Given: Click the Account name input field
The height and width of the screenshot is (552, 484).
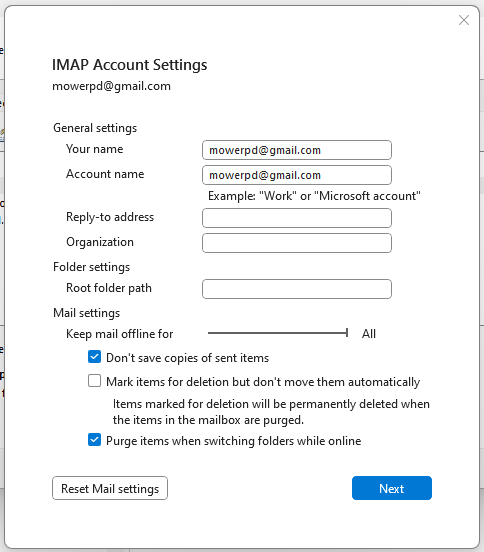Looking at the screenshot, I should (297, 175).
